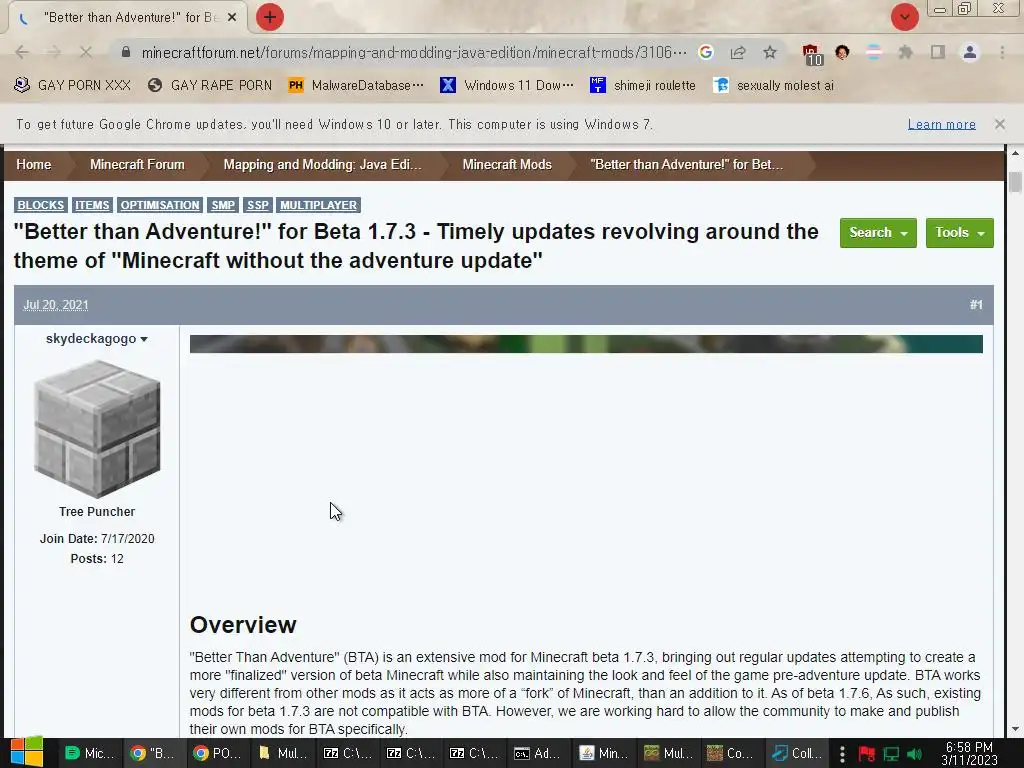Click the Google icon in the address bar
The height and width of the screenshot is (768, 1024).
tap(706, 52)
